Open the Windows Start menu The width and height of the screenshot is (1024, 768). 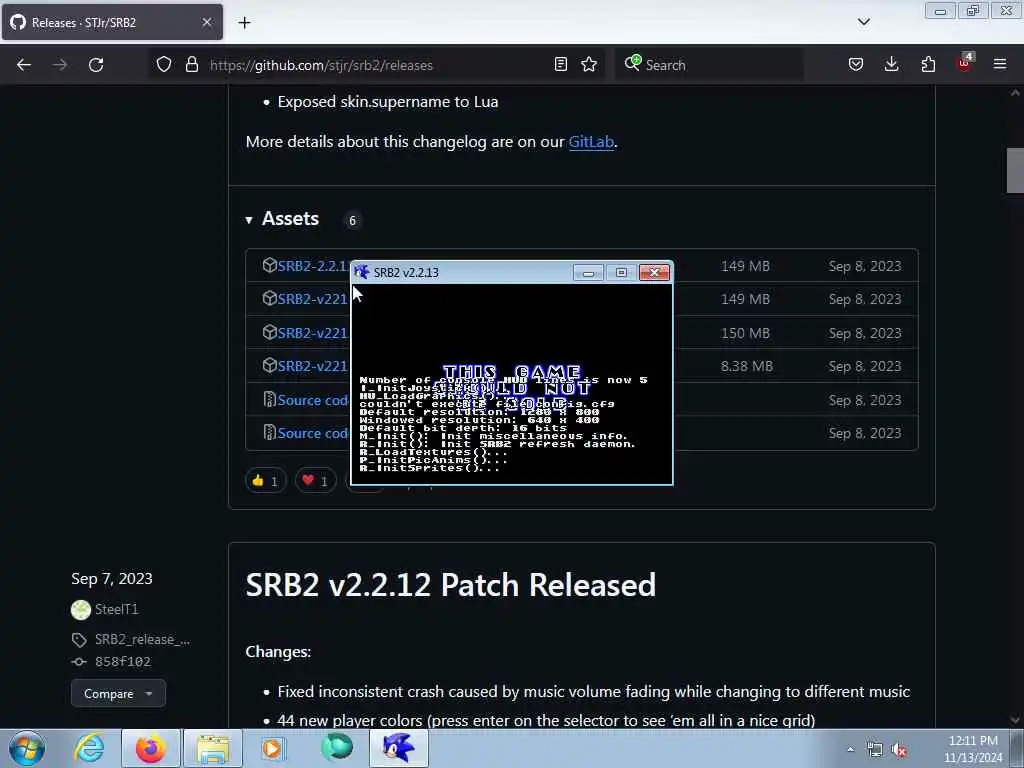pos(27,748)
